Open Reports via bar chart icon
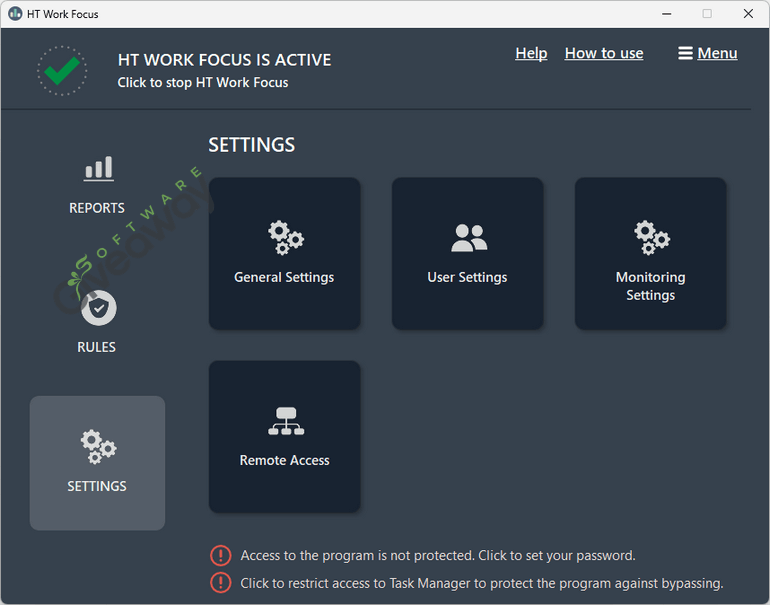Viewport: 770px width, 605px height. click(x=99, y=168)
